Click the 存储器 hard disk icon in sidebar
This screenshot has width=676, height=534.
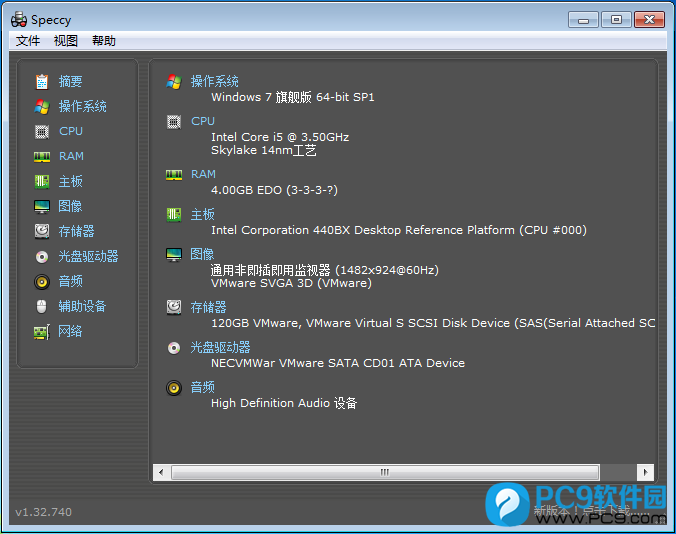[x=42, y=231]
